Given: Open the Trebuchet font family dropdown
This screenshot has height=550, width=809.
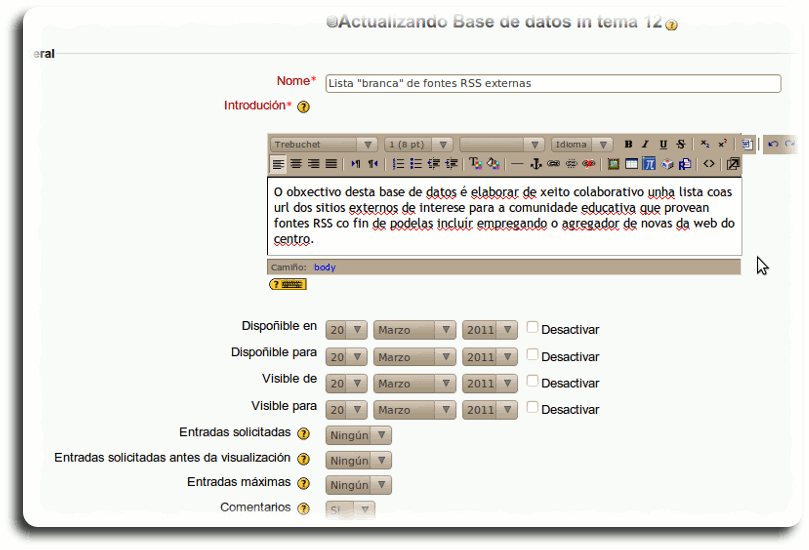Looking at the screenshot, I should 323,144.
